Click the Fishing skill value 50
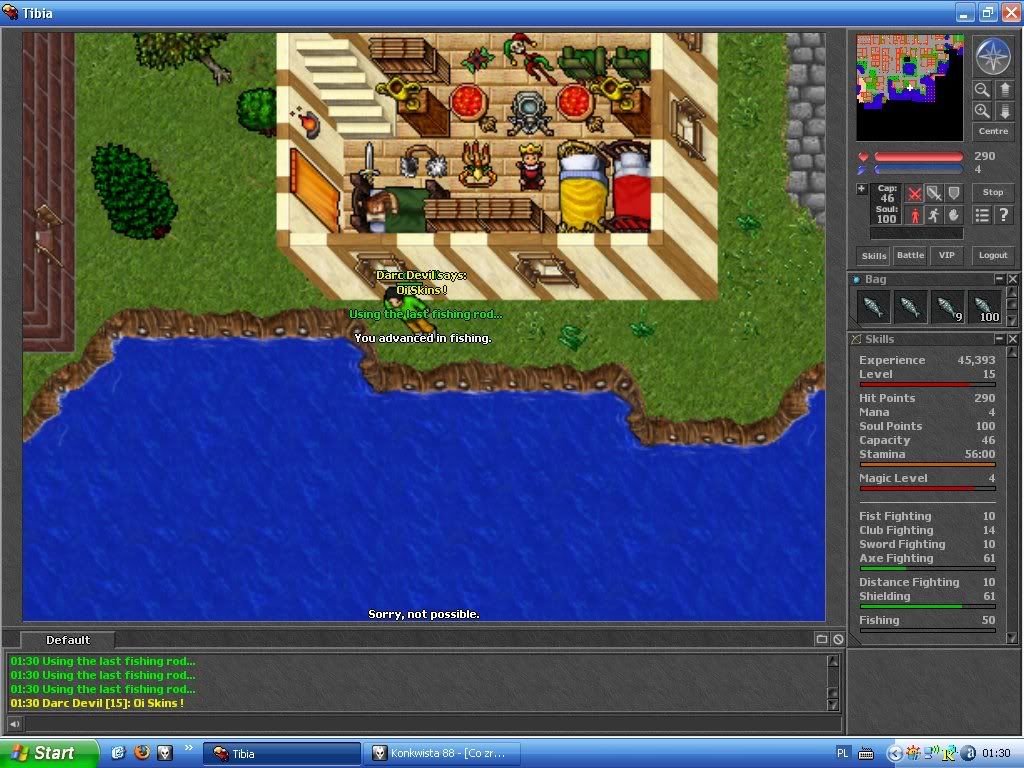The width and height of the screenshot is (1024, 768). [x=989, y=620]
